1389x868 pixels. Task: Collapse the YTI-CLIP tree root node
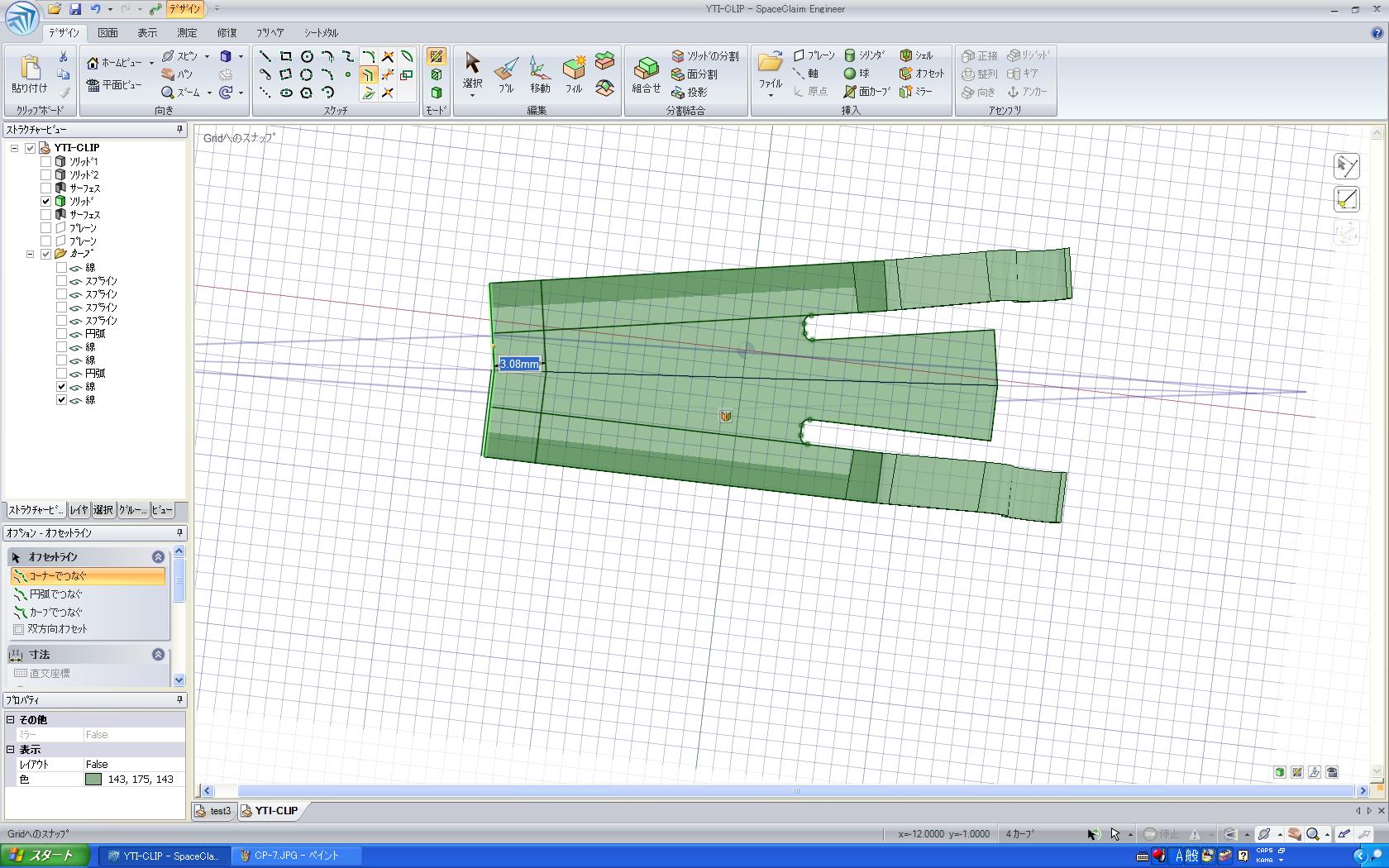pos(14,149)
